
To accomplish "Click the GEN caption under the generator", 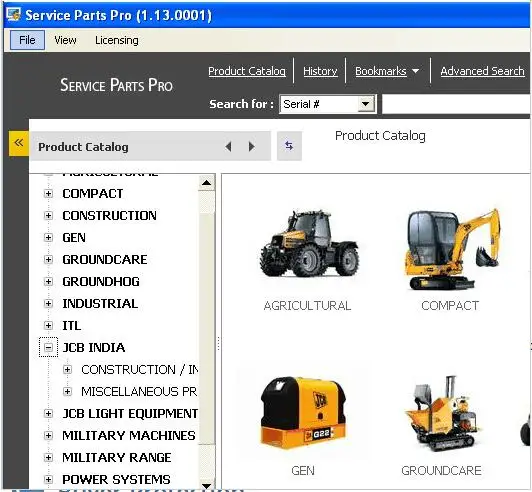I will pyautogui.click(x=303, y=471).
